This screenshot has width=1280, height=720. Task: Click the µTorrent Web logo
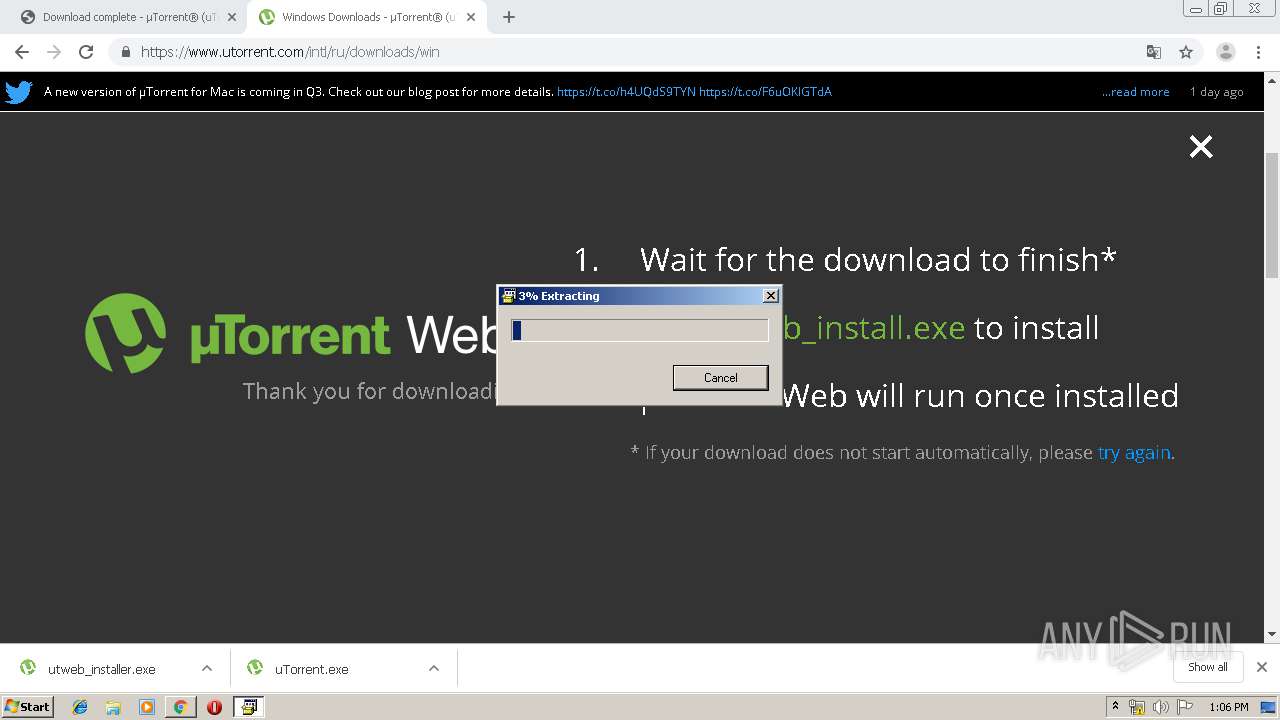point(290,333)
